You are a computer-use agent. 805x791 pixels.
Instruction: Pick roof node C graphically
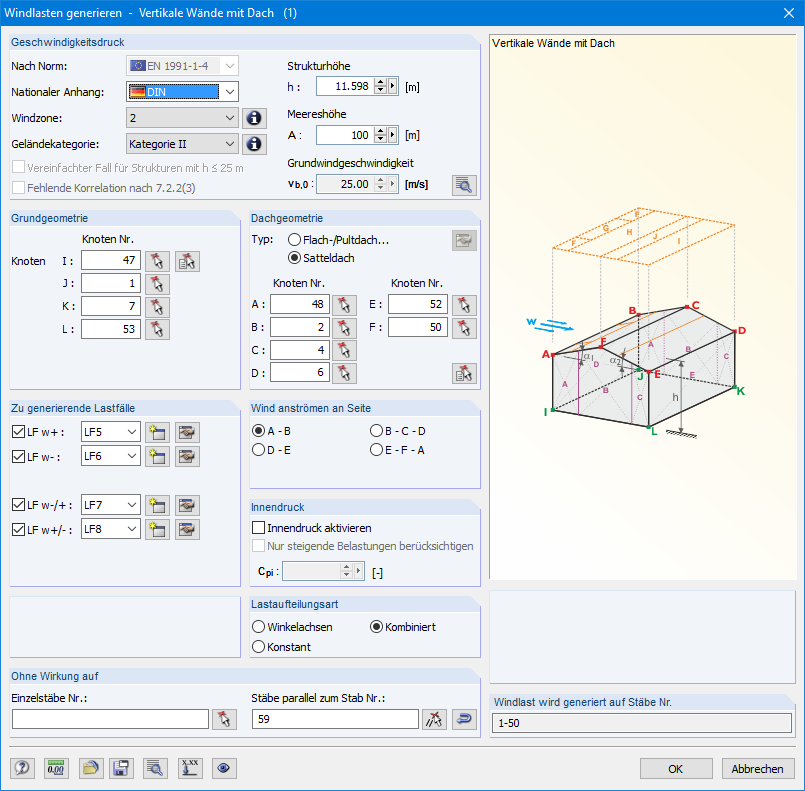coord(344,351)
